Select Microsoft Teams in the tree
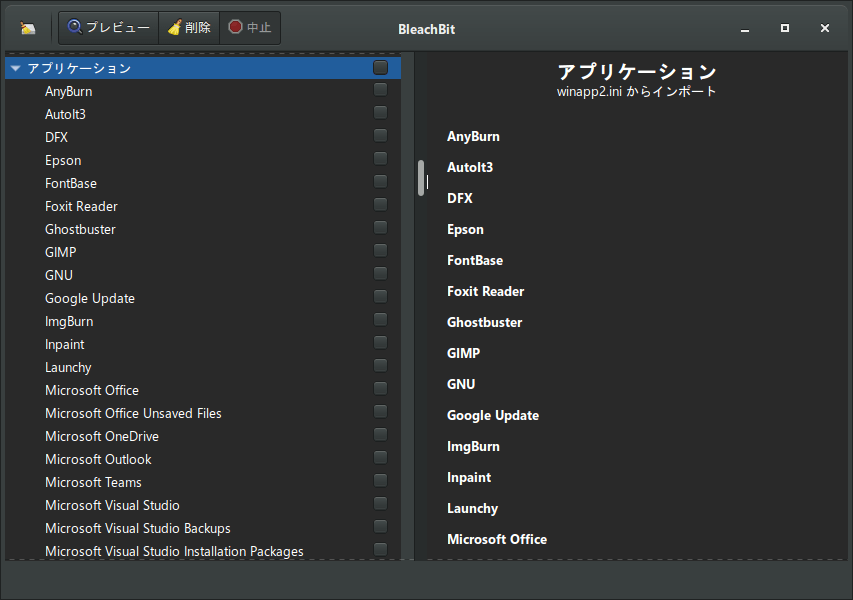The height and width of the screenshot is (600, 853). 203,483
